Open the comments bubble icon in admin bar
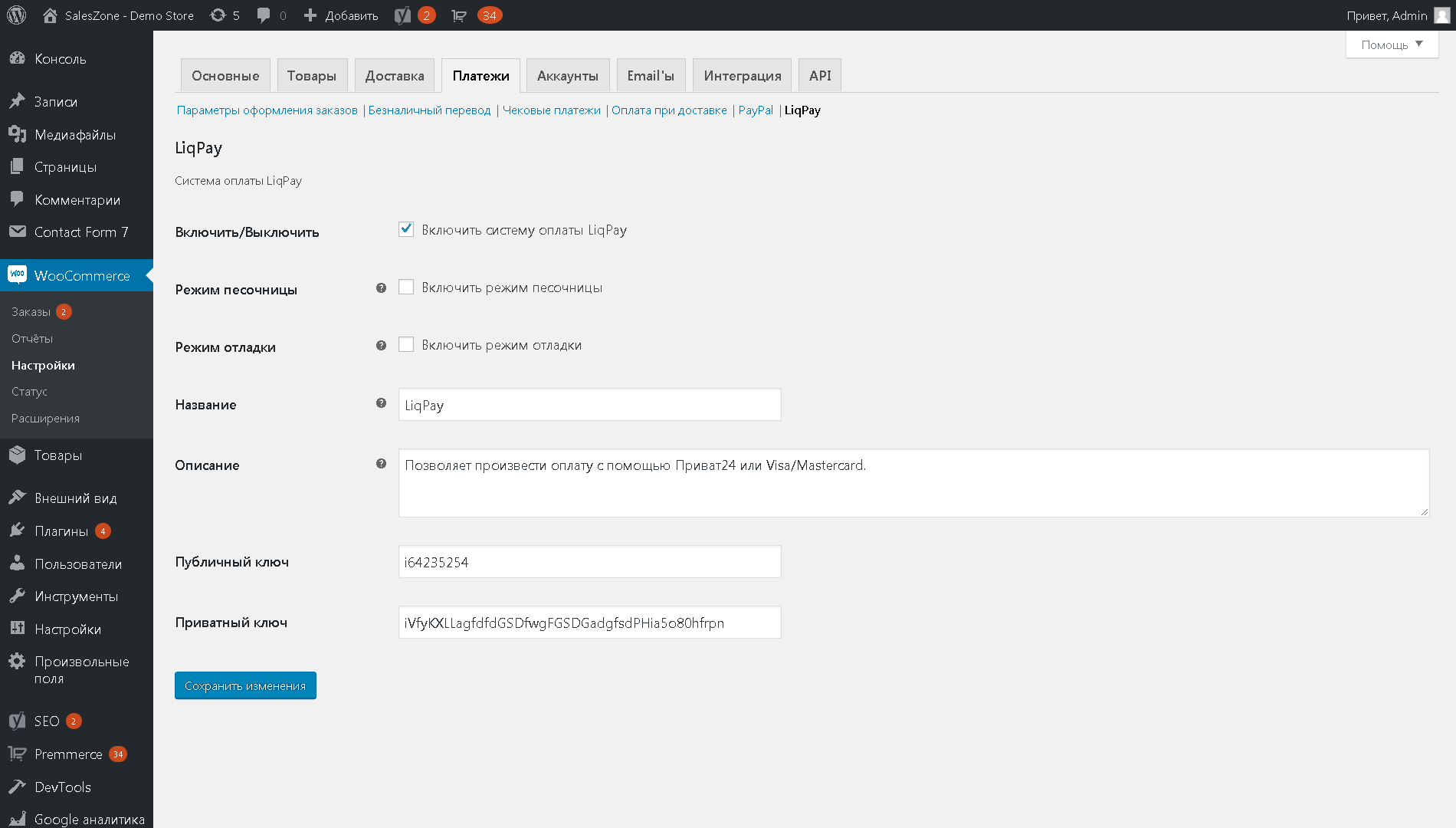 tap(264, 15)
